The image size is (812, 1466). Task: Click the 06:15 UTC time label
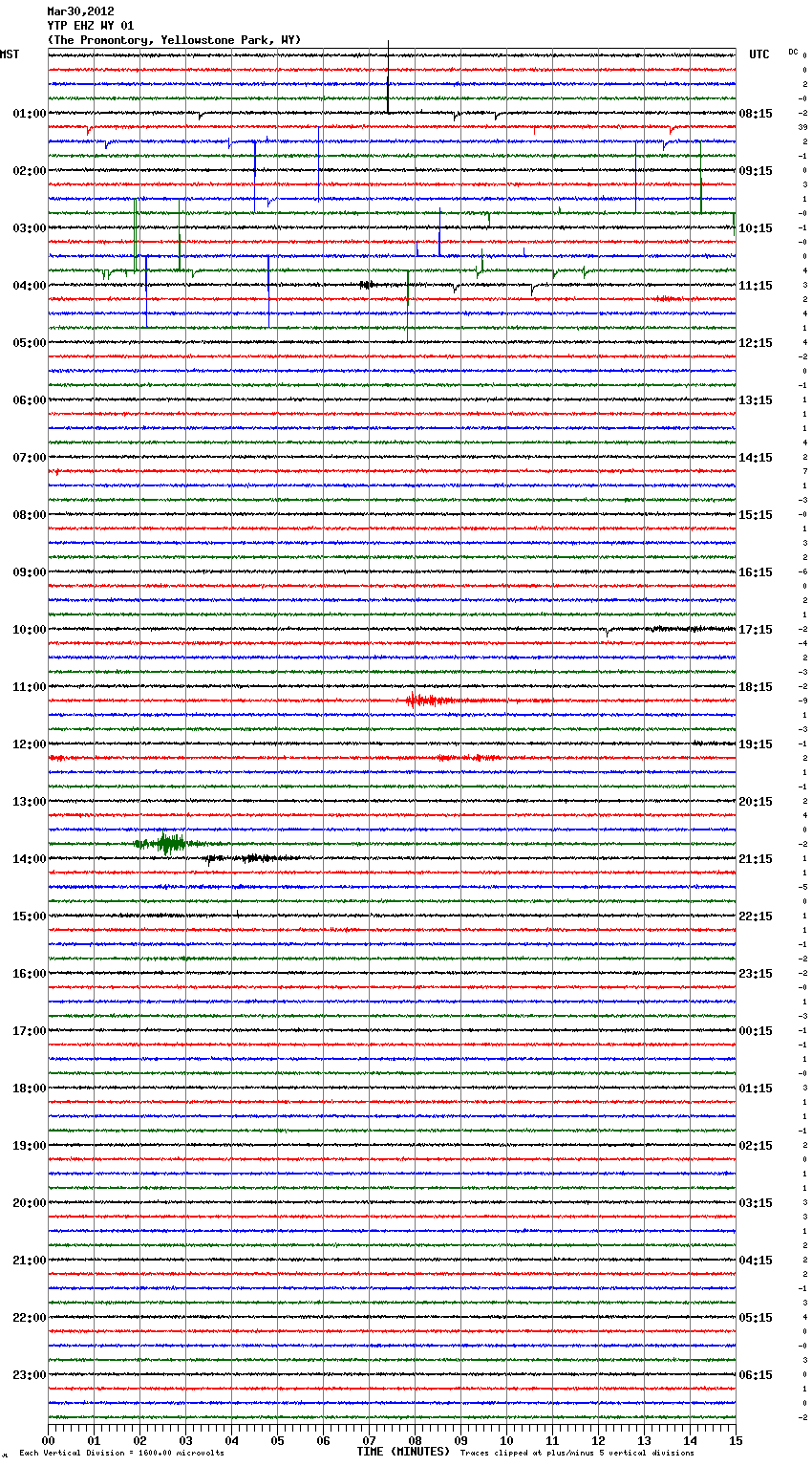(x=756, y=1374)
